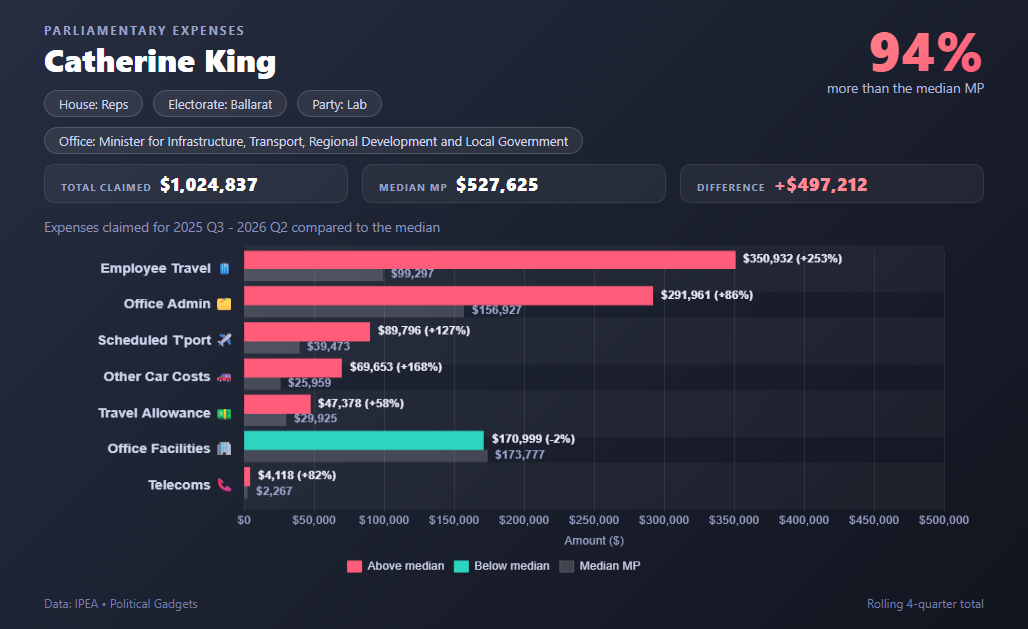
Task: Click the Employee Travel red bar
Action: click(490, 260)
